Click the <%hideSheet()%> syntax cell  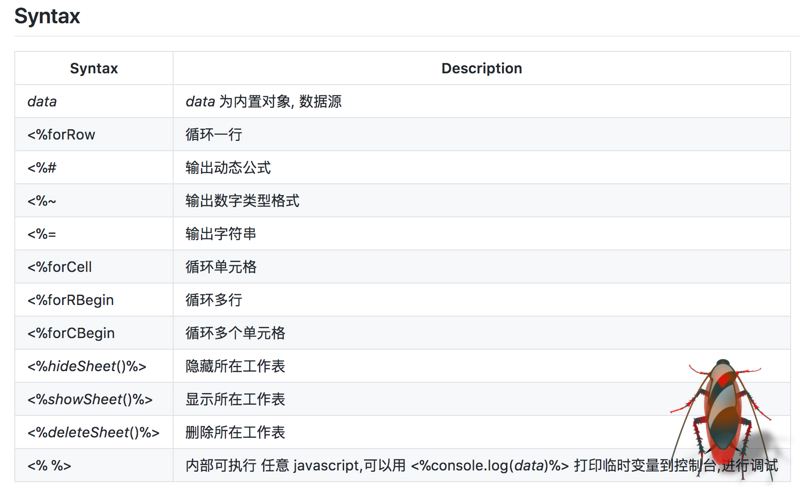pyautogui.click(x=87, y=366)
